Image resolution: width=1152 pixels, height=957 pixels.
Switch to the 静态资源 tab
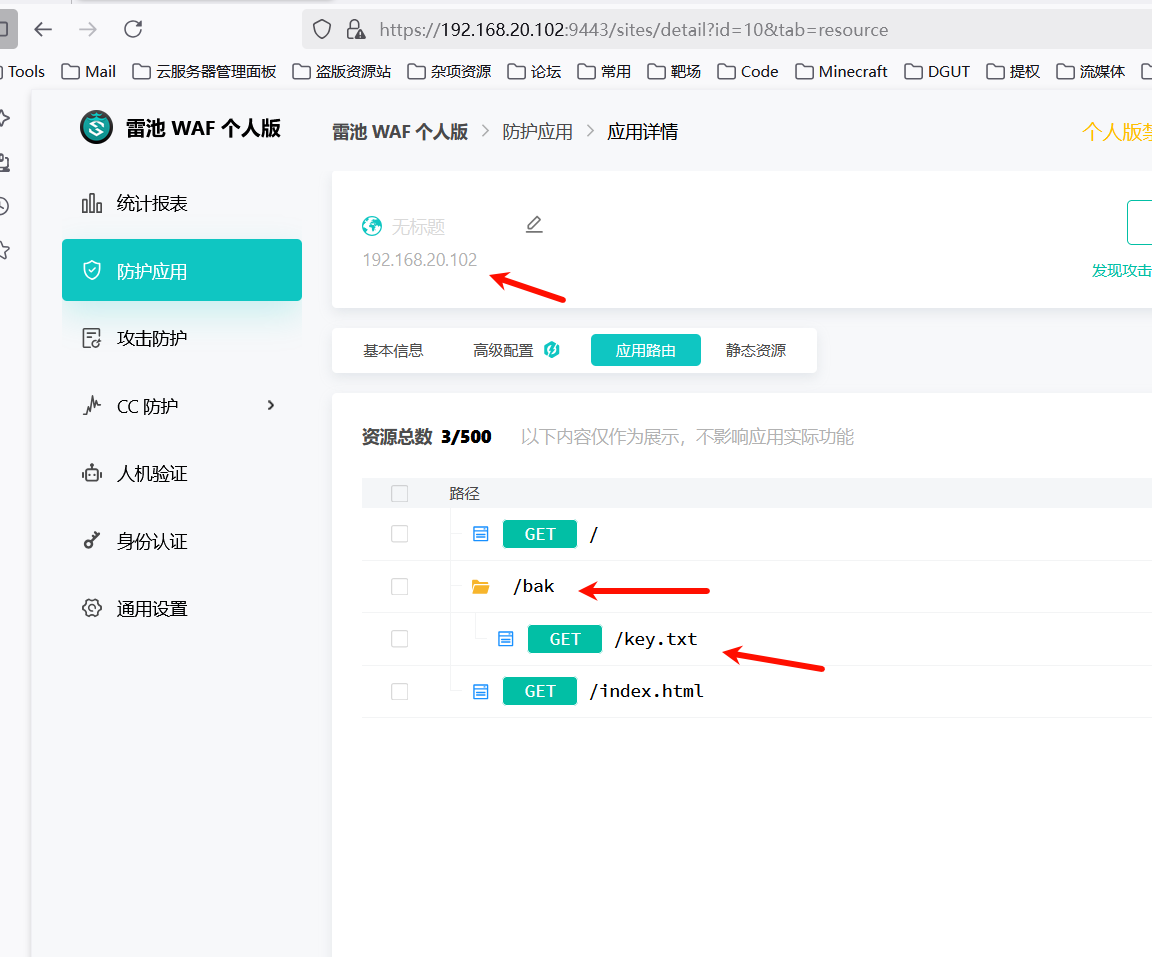tap(756, 351)
